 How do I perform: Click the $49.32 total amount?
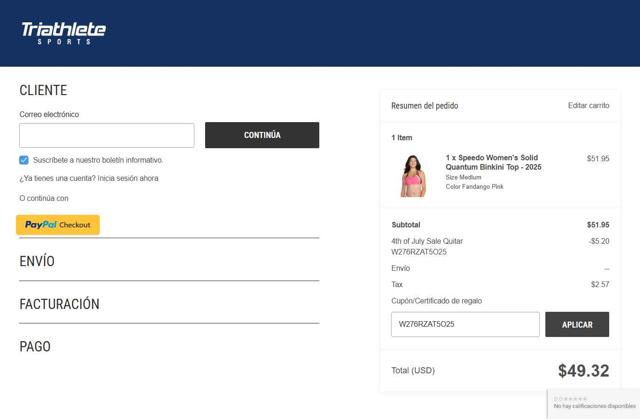point(584,371)
